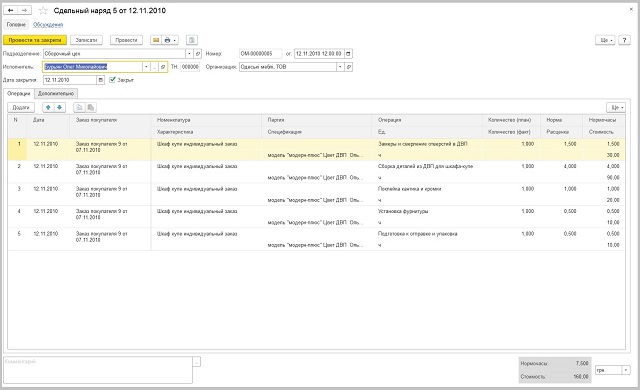Click the Норма column header
The image size is (640, 390).
point(562,120)
